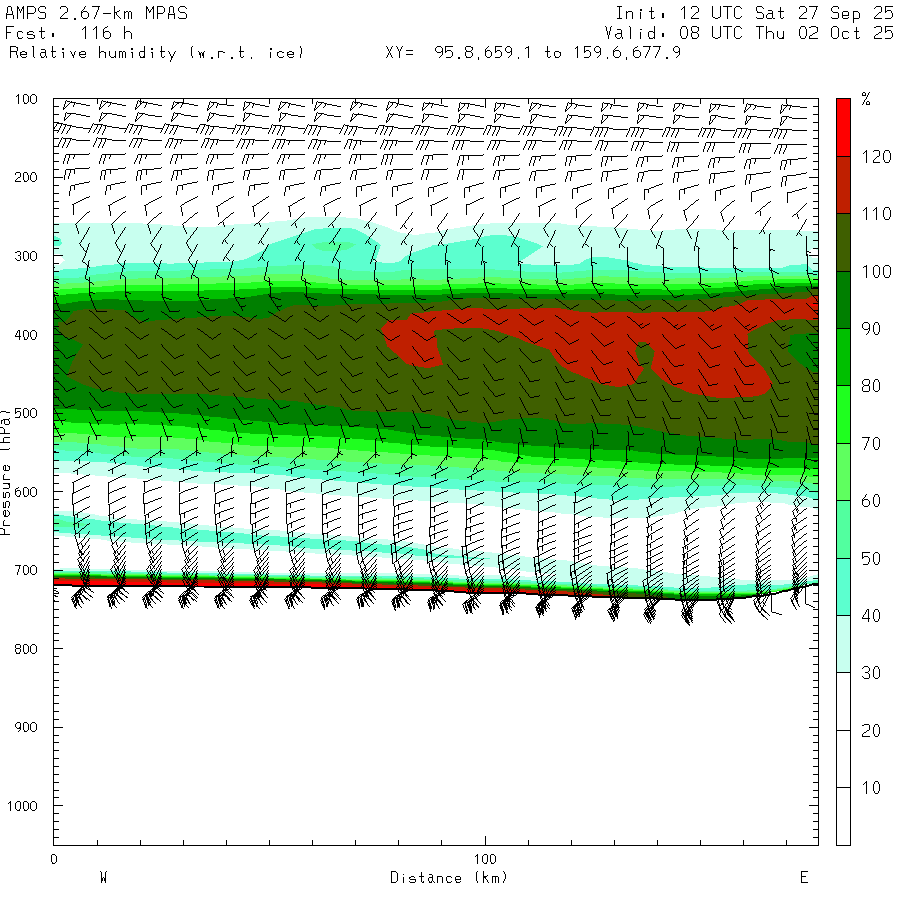Viewport: 900px width, 900px height.
Task: Click the 70 colorbar value label
Action: tap(871, 444)
